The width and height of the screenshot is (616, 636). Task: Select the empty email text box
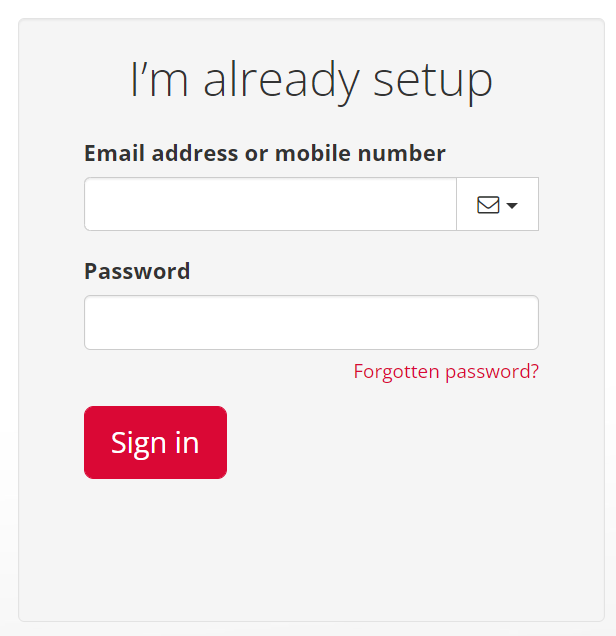coord(270,205)
